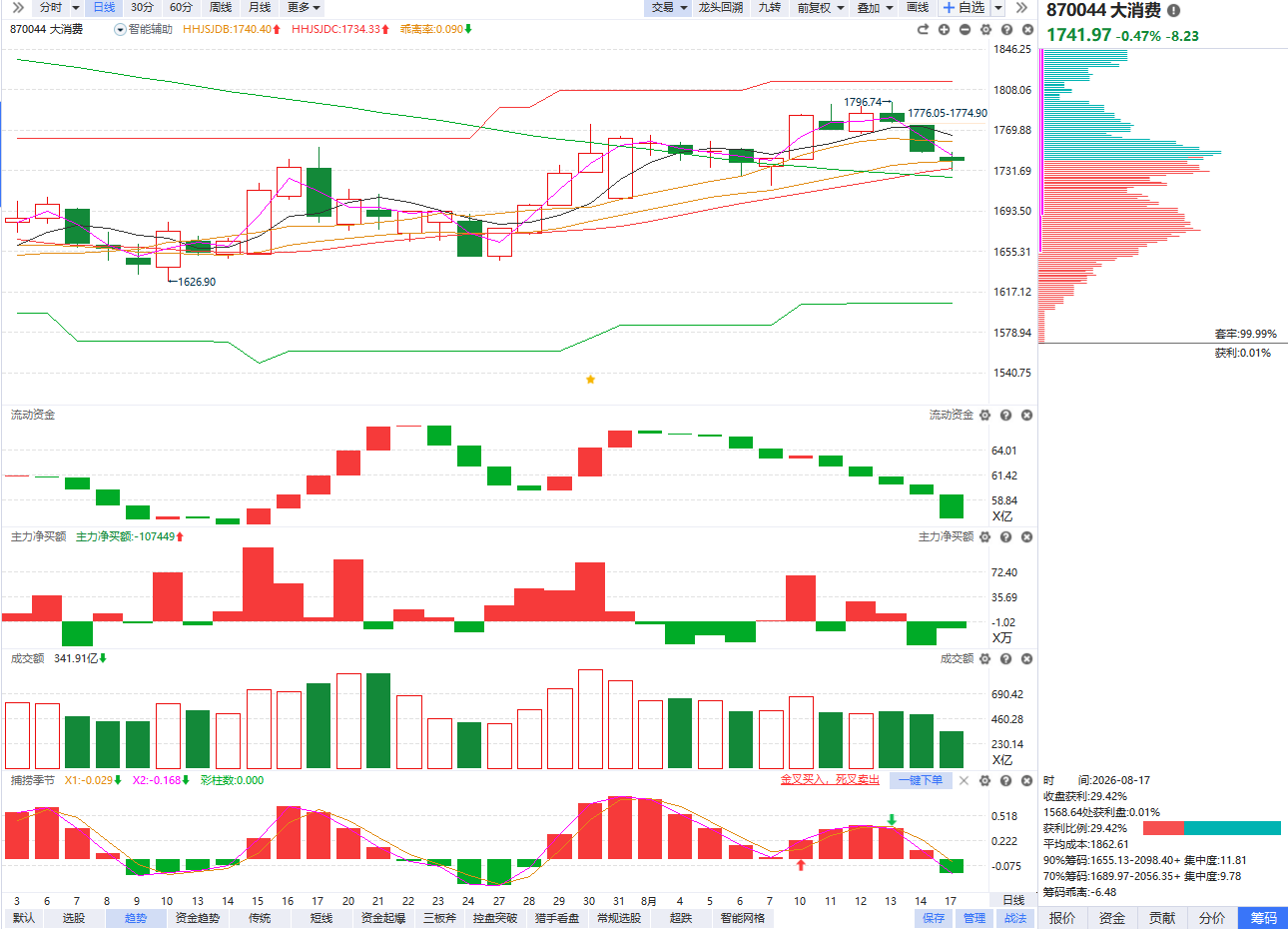The height and width of the screenshot is (929, 1288).
Task: Close the 流动资金 indicator panel
Action: pyautogui.click(x=1027, y=415)
